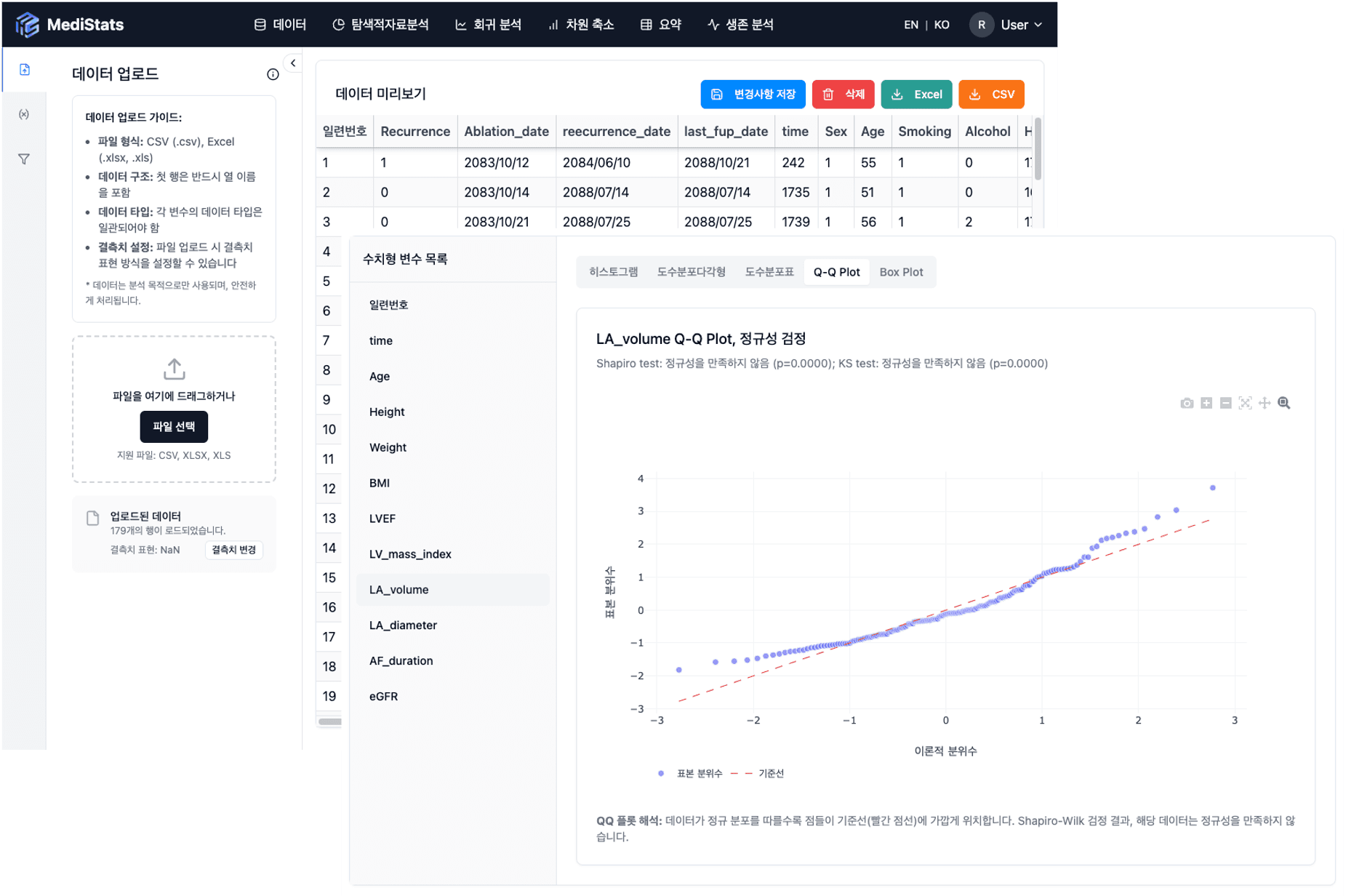
Task: Switch to the 히스토그램 tab
Action: pos(613,272)
